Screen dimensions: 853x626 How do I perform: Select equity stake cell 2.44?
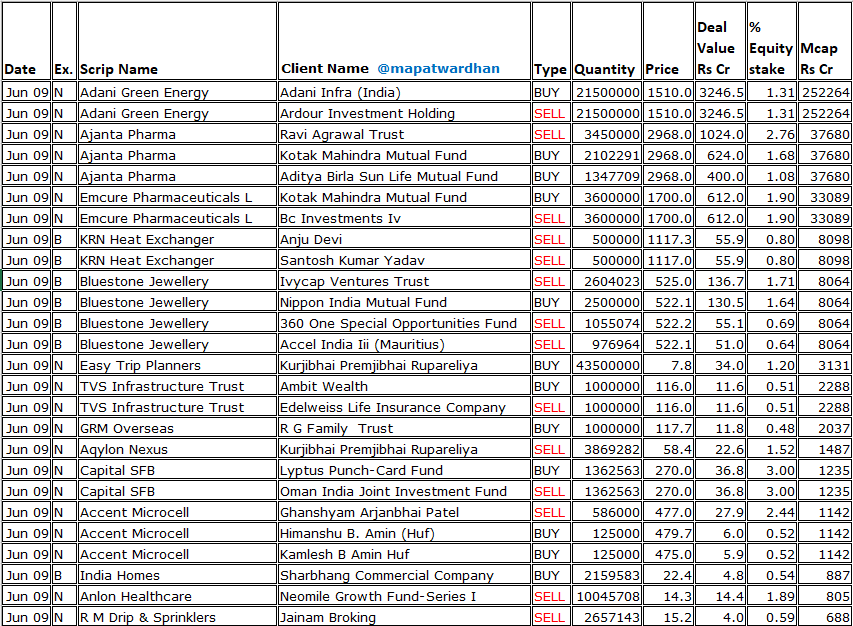[772, 512]
